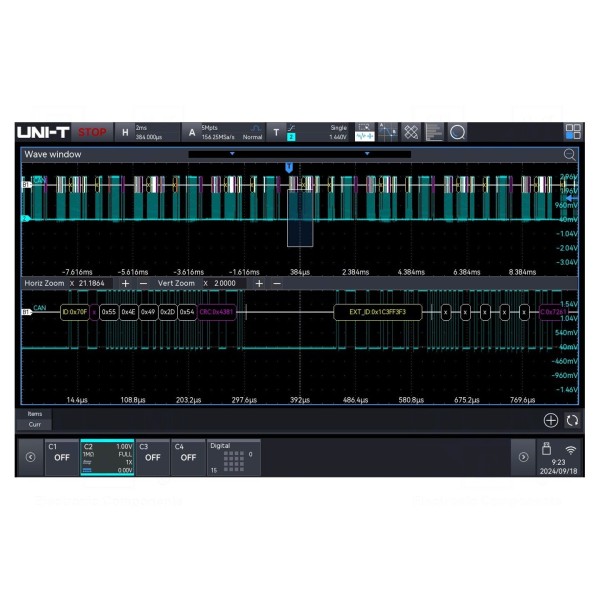
Task: Click the refresh icon beside add button
Action: click(573, 421)
